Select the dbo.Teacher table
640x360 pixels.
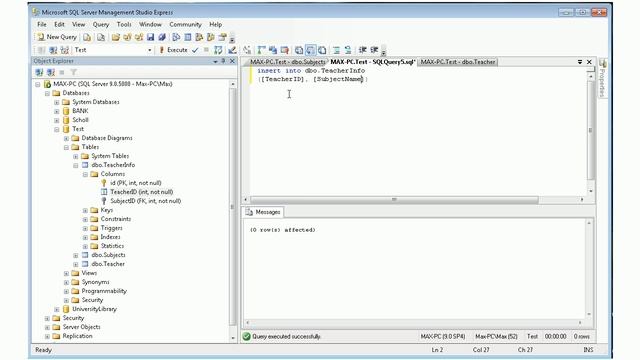[x=108, y=264]
